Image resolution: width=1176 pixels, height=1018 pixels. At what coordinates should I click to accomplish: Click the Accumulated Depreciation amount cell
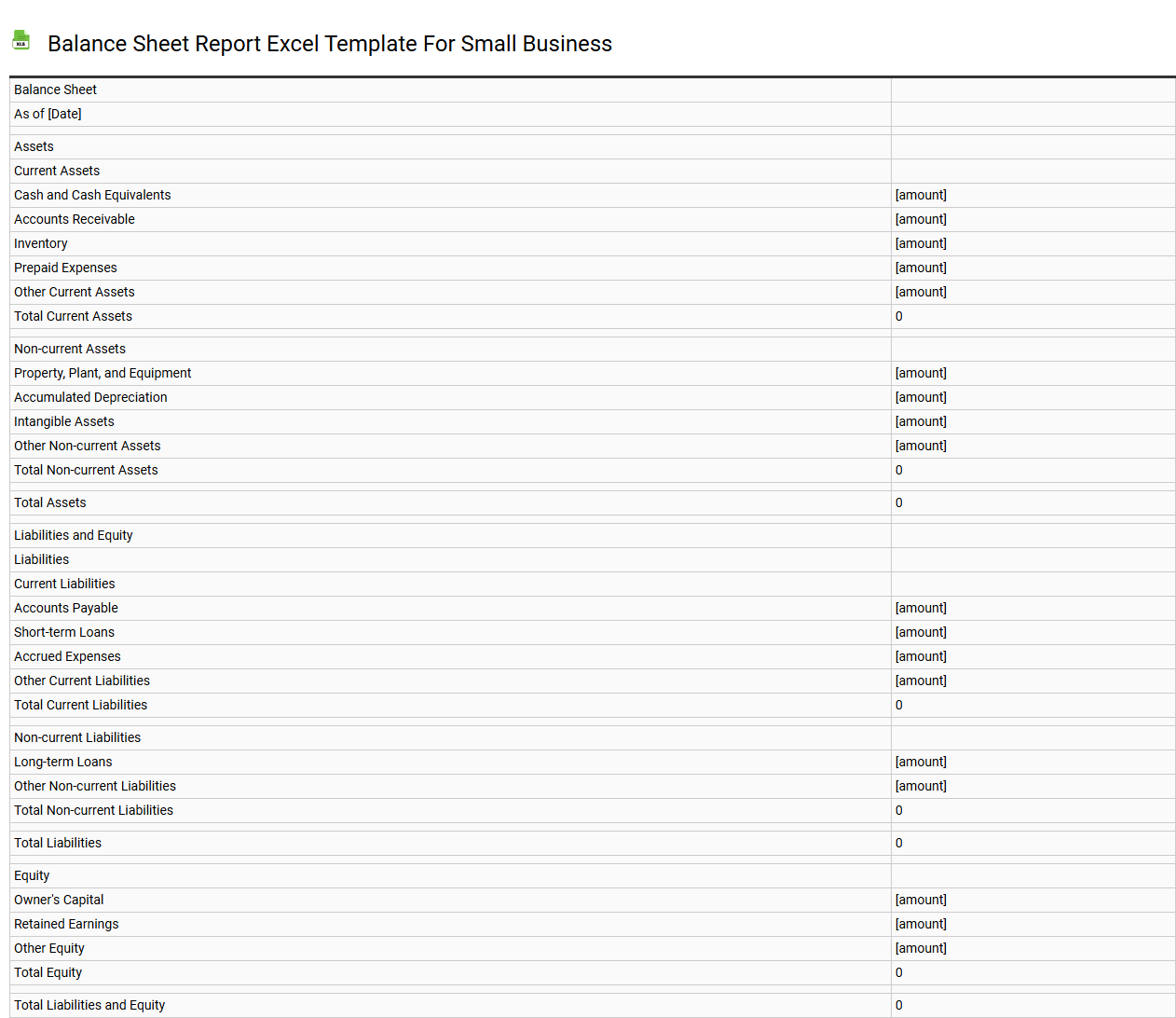pos(921,397)
